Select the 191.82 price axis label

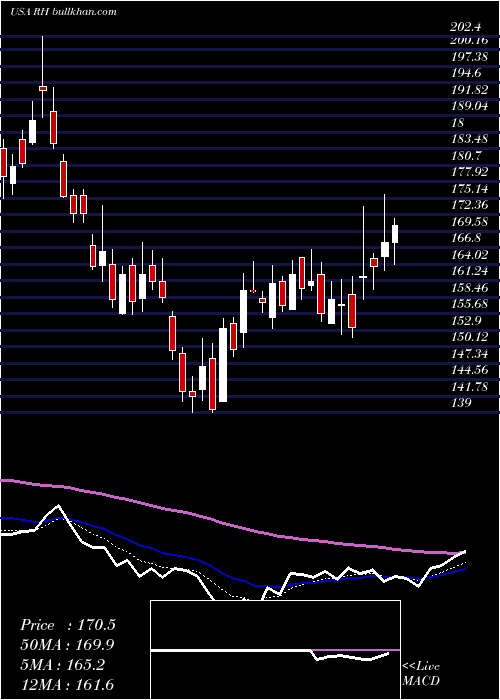(468, 90)
